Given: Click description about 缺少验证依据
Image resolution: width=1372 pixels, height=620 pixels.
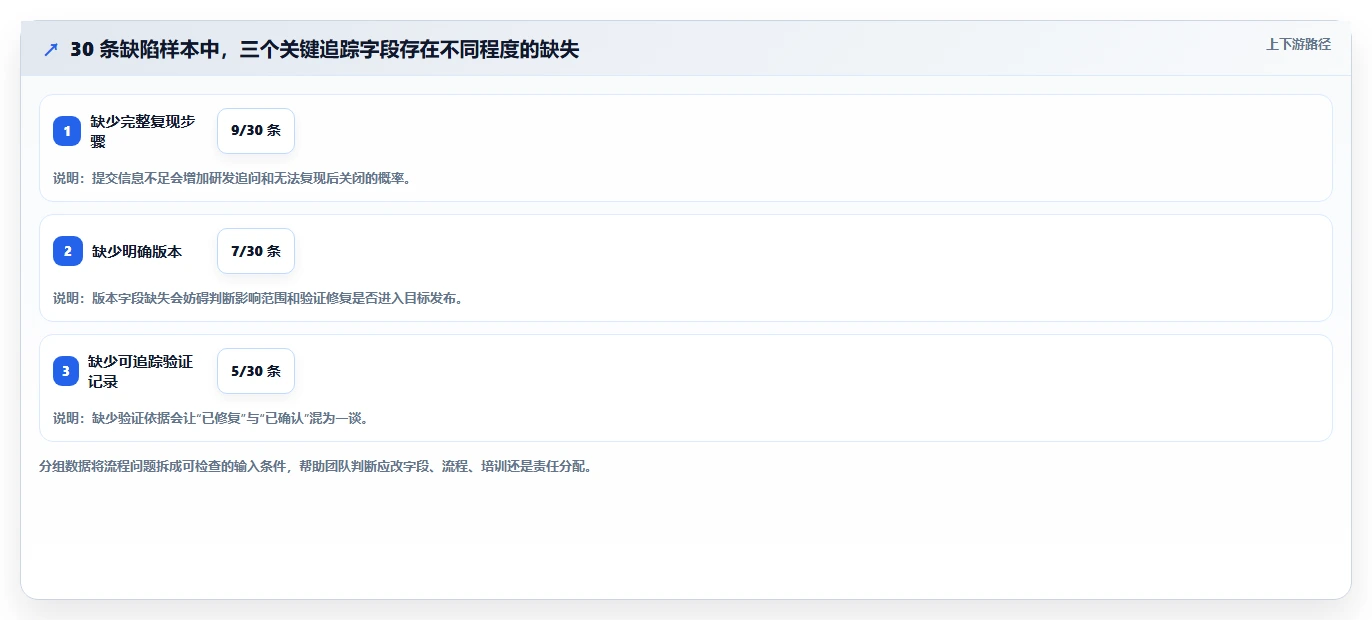Looking at the screenshot, I should pyautogui.click(x=212, y=418).
